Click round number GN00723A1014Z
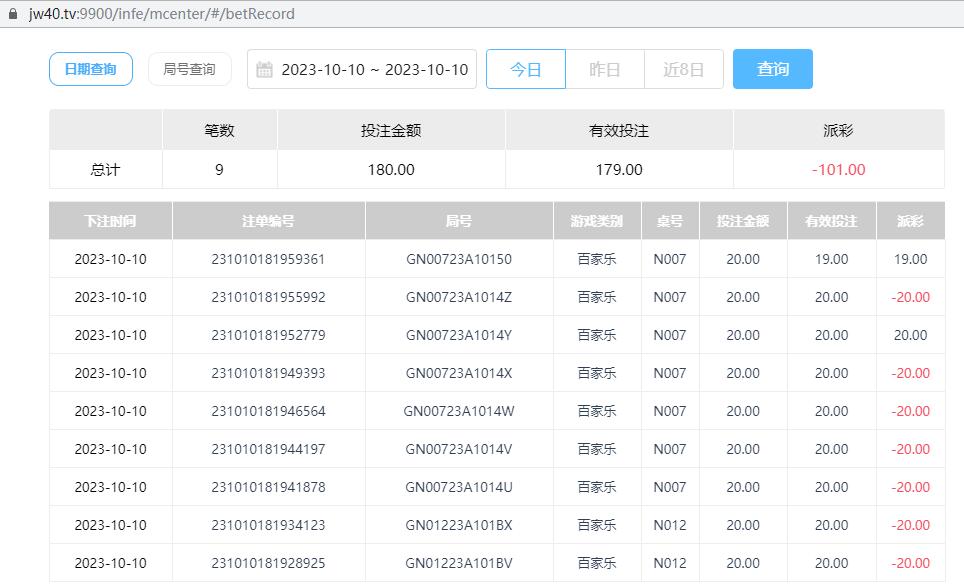Screen dimensions: 964x584 458,297
